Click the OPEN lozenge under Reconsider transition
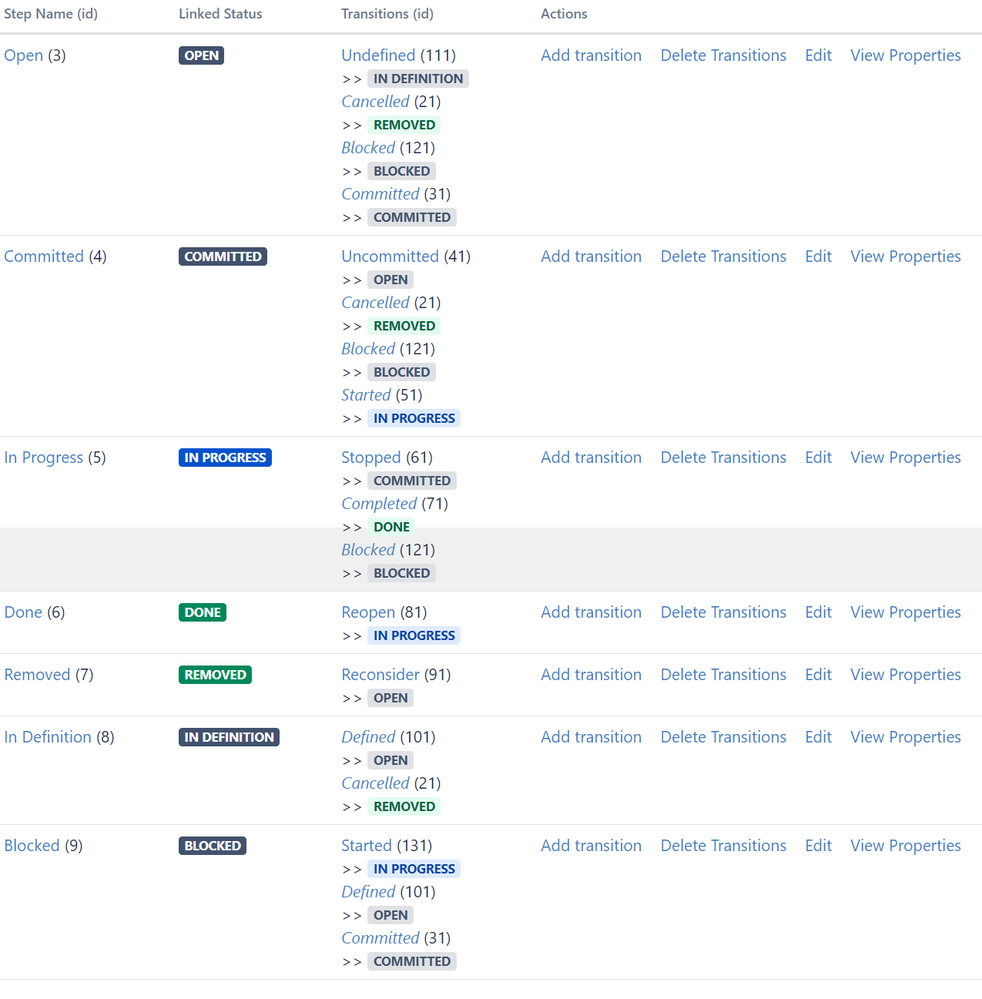Image resolution: width=982 pixels, height=999 pixels. coord(390,697)
